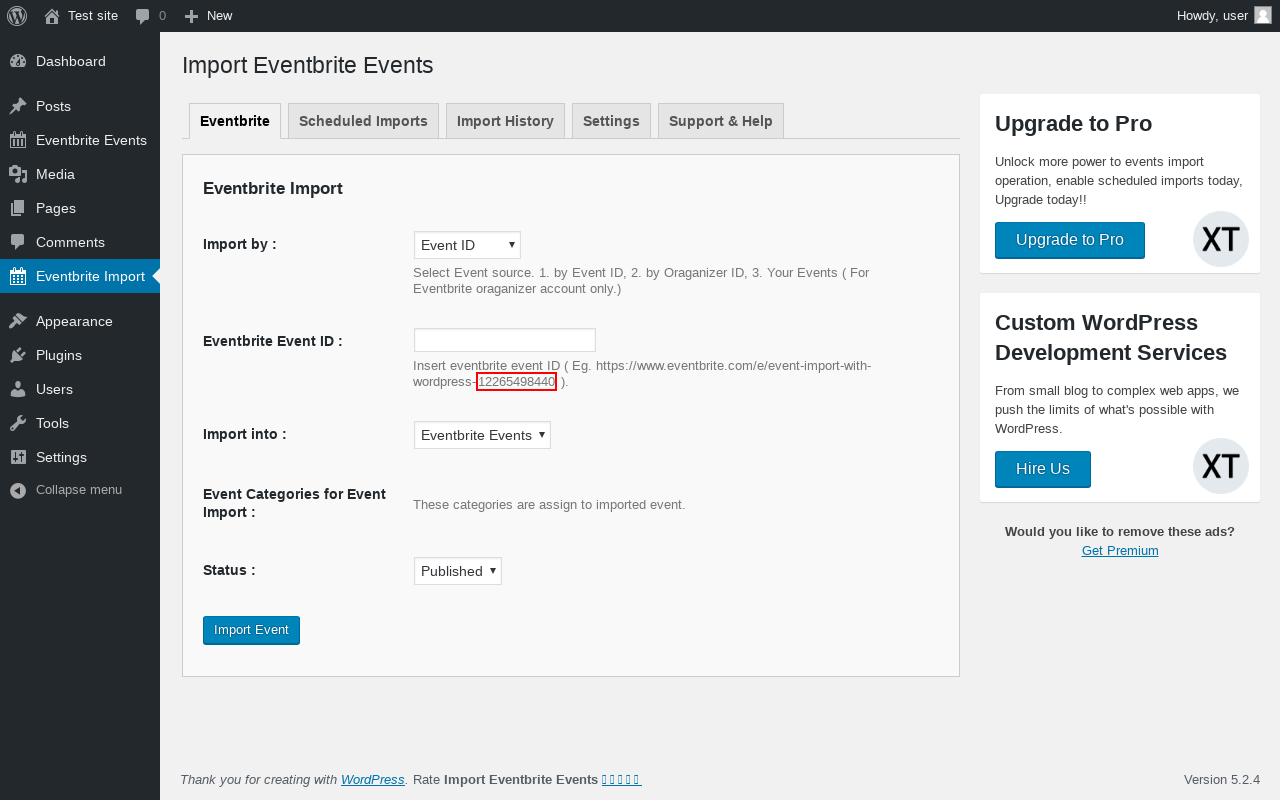Click the Import Event button

(251, 630)
